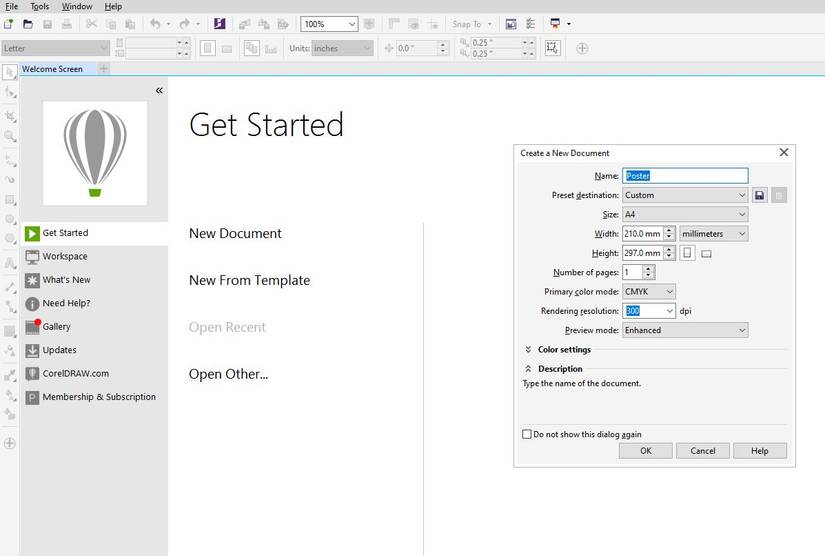Click the Name field containing Poster
825x556 pixels.
coord(685,176)
